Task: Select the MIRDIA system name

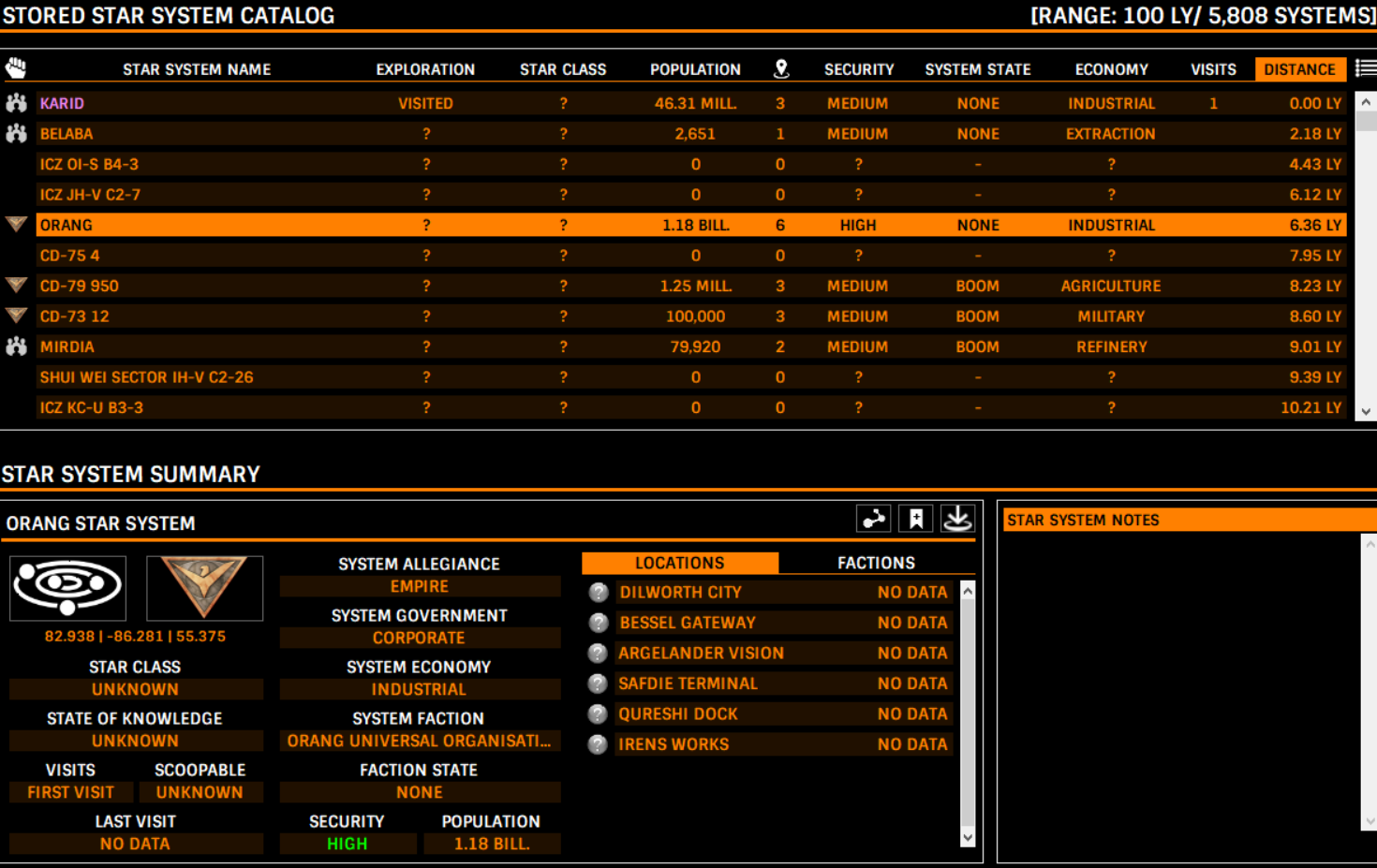Action: (x=67, y=346)
